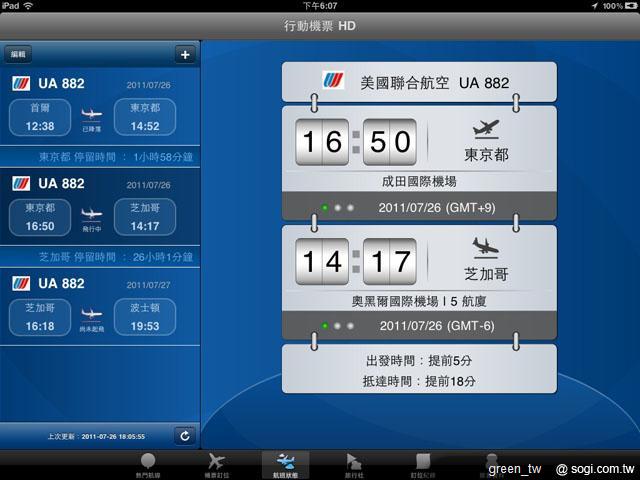640x480 pixels.
Task: Click the 編輯 edit button
Action: click(20, 54)
